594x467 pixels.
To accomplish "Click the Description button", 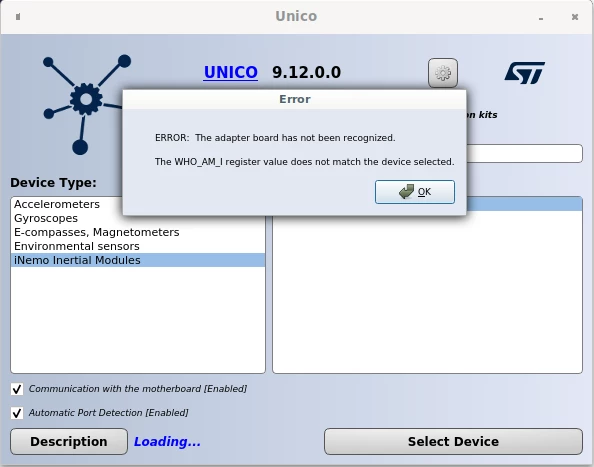I will point(69,442).
